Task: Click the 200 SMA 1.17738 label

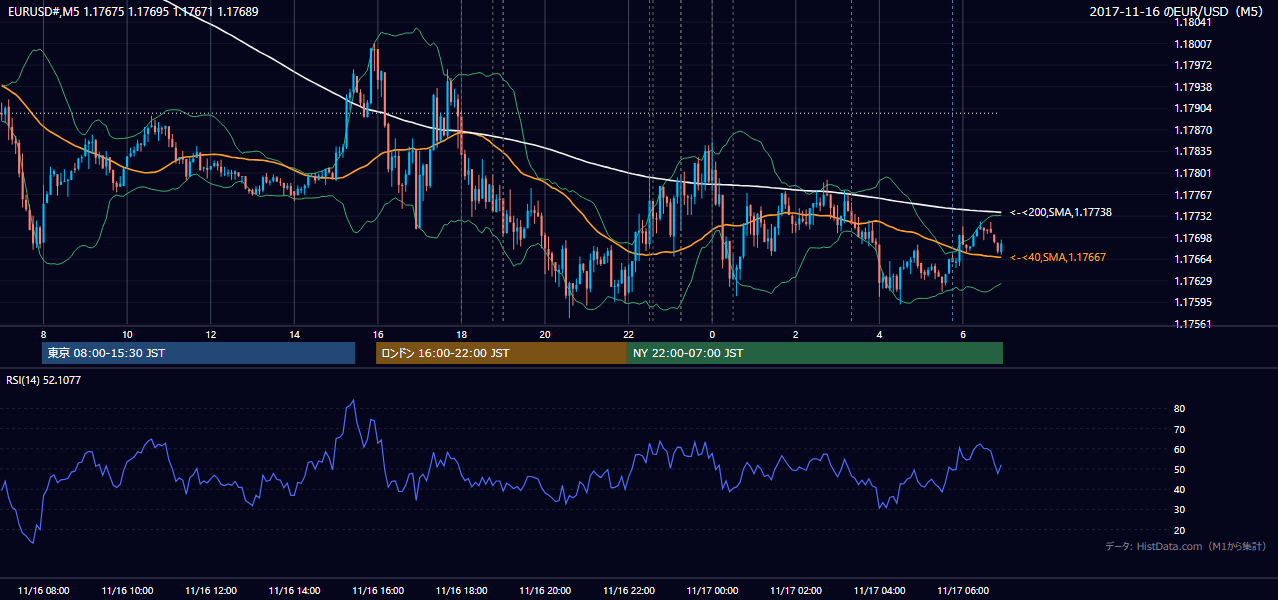Action: tap(1061, 212)
